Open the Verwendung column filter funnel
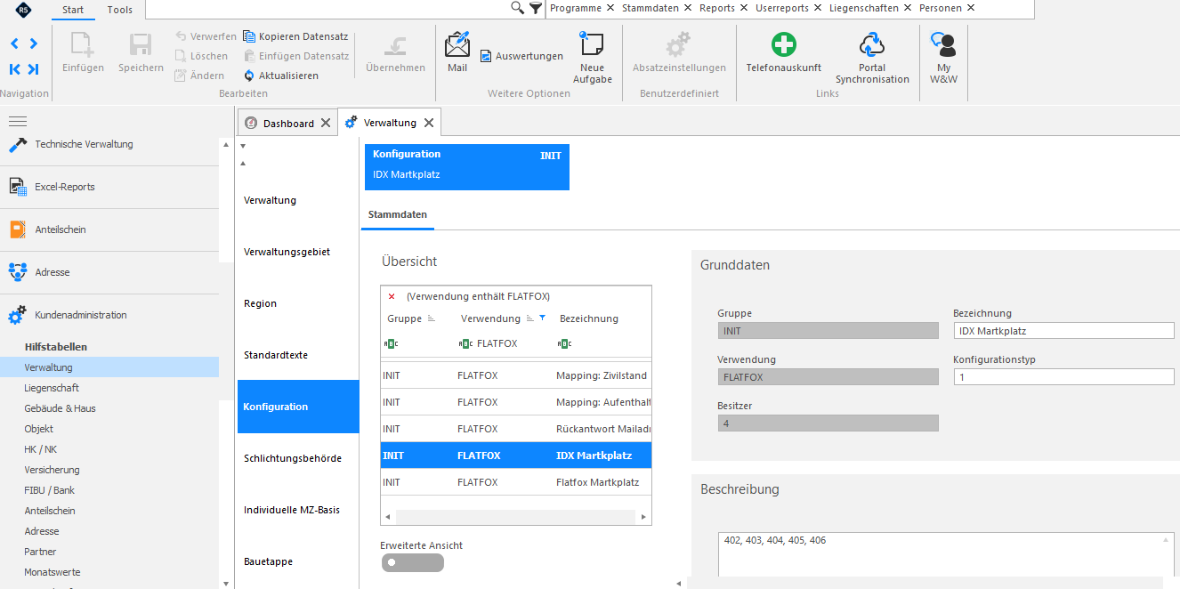The image size is (1180, 589). click(543, 318)
